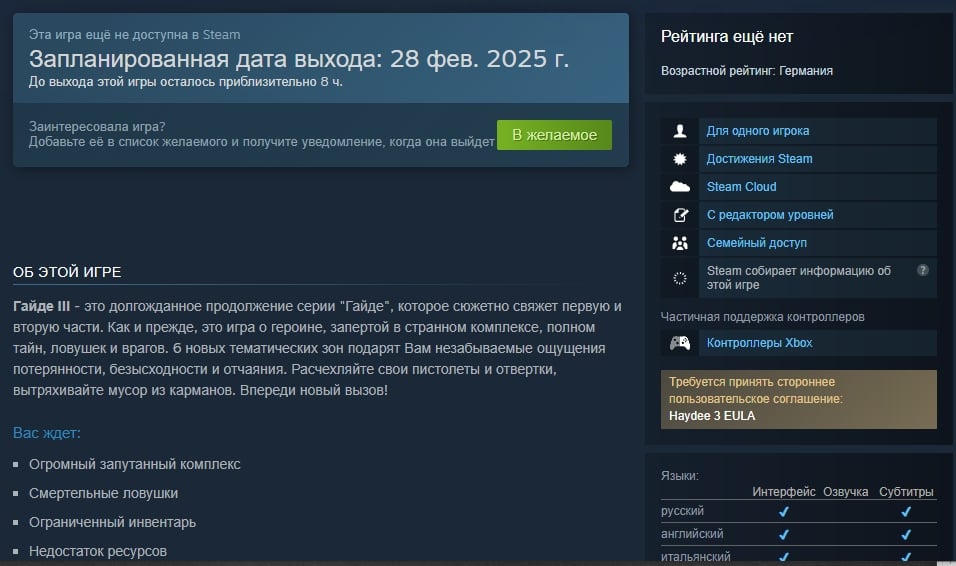Click the single-player person icon
The width and height of the screenshot is (956, 566).
pos(680,131)
